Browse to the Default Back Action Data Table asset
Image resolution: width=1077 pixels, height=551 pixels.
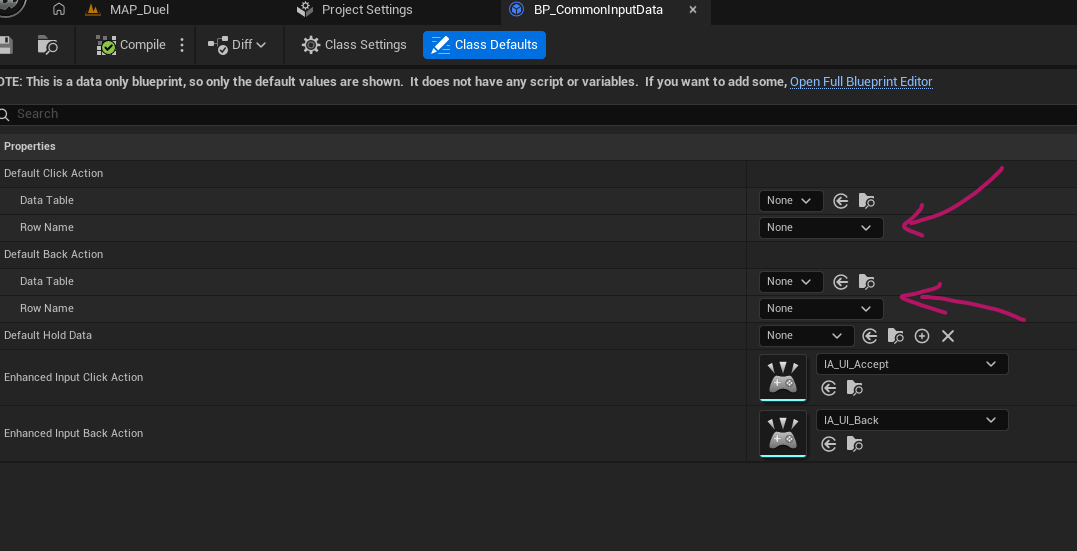tap(867, 282)
